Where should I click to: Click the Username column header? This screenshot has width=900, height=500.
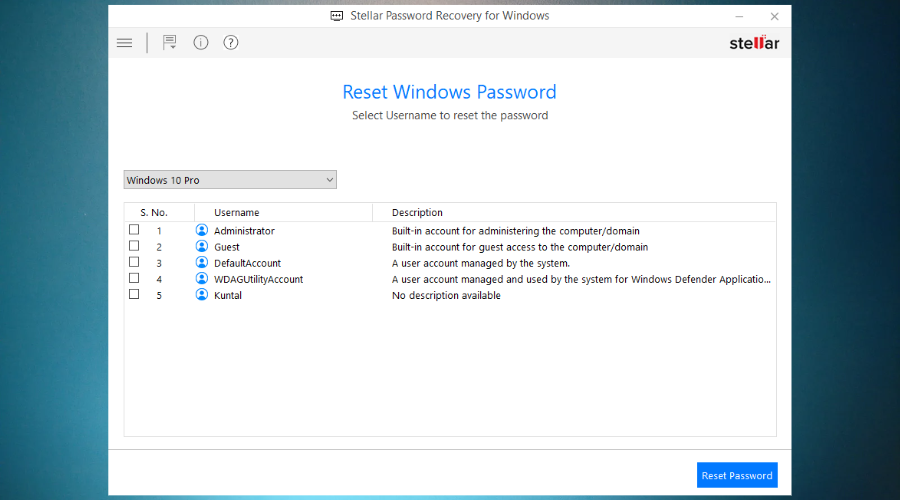pos(236,212)
